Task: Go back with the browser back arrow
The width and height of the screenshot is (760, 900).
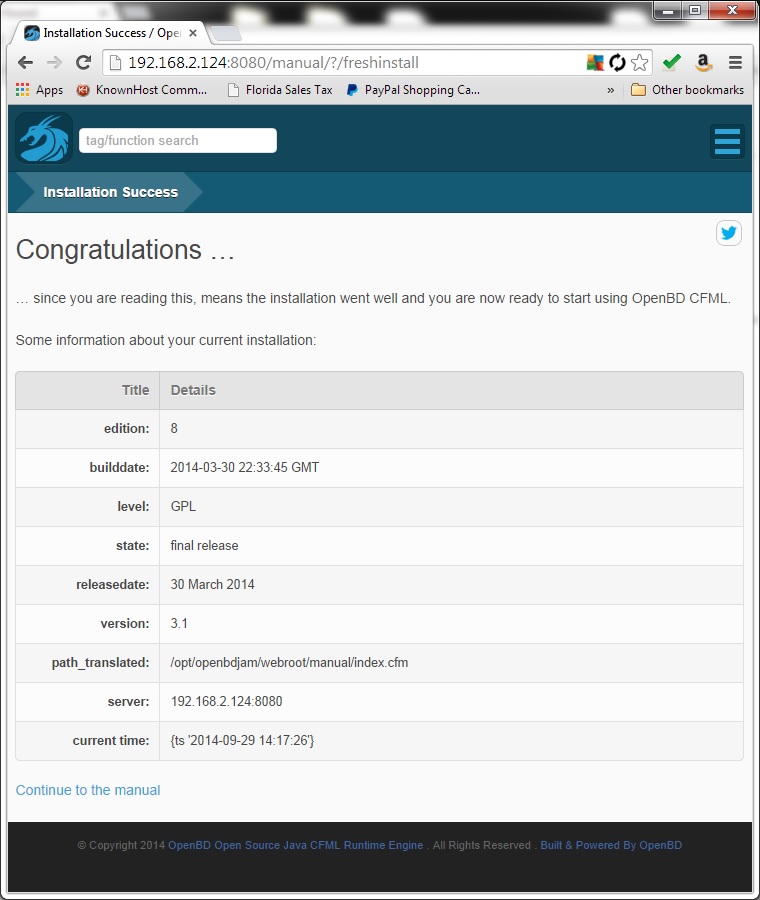Action: tap(25, 63)
